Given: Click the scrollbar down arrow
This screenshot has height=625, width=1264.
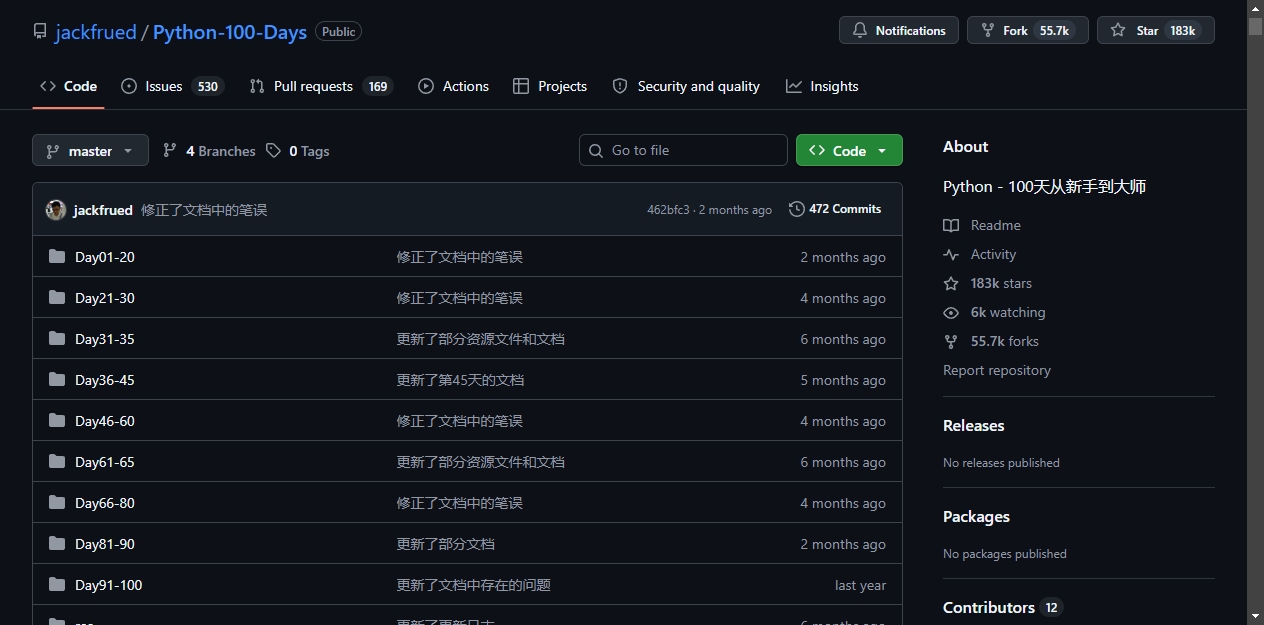Looking at the screenshot, I should [1255, 616].
